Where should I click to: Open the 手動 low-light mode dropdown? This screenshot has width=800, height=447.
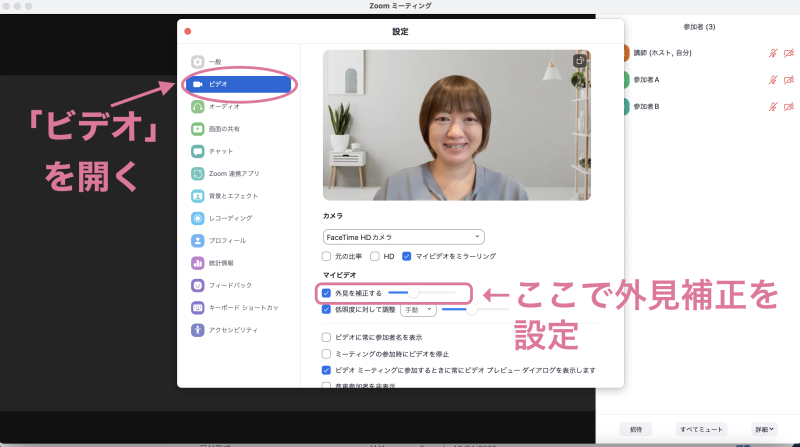click(x=418, y=310)
